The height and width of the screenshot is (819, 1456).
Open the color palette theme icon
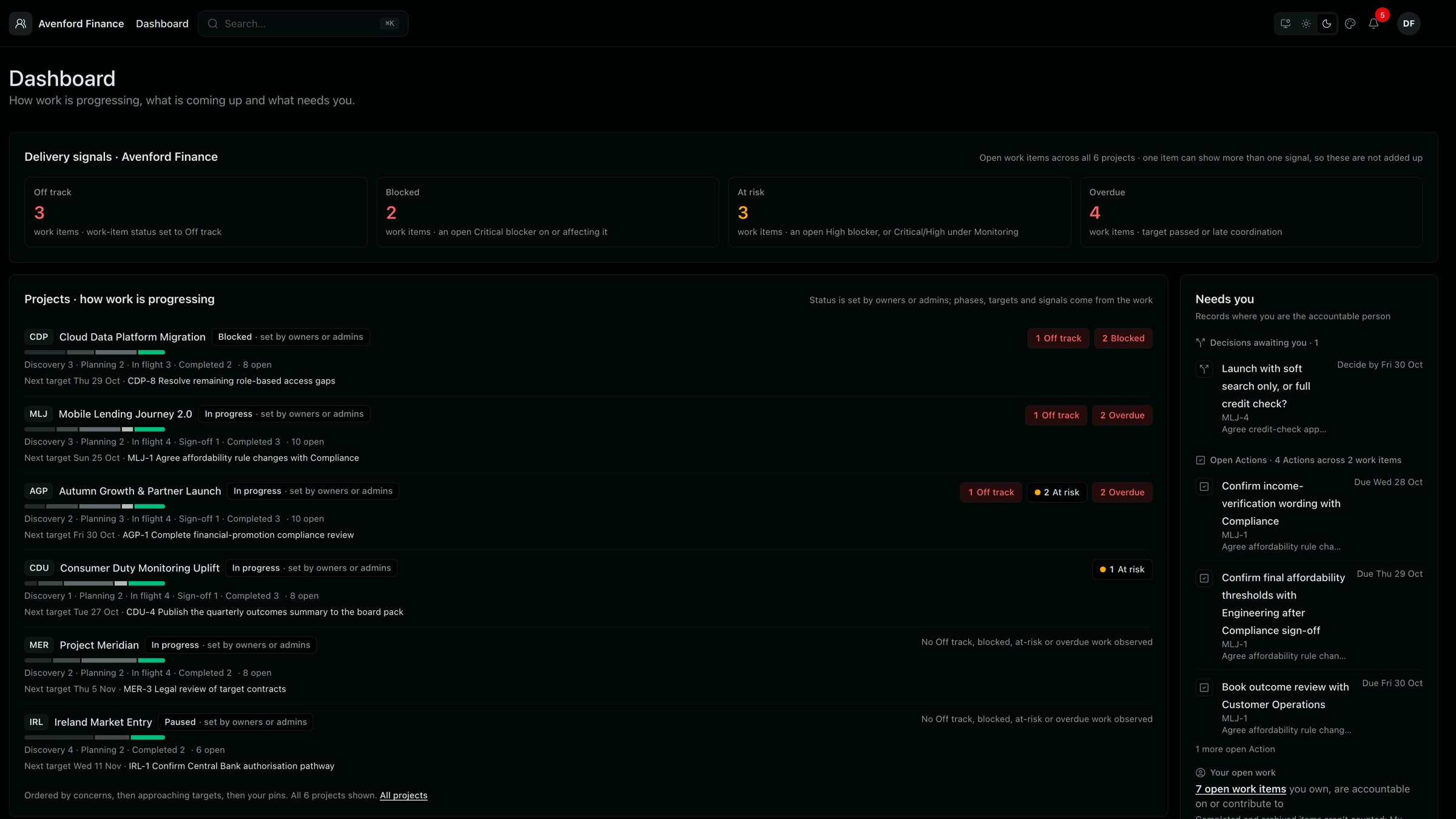point(1350,24)
